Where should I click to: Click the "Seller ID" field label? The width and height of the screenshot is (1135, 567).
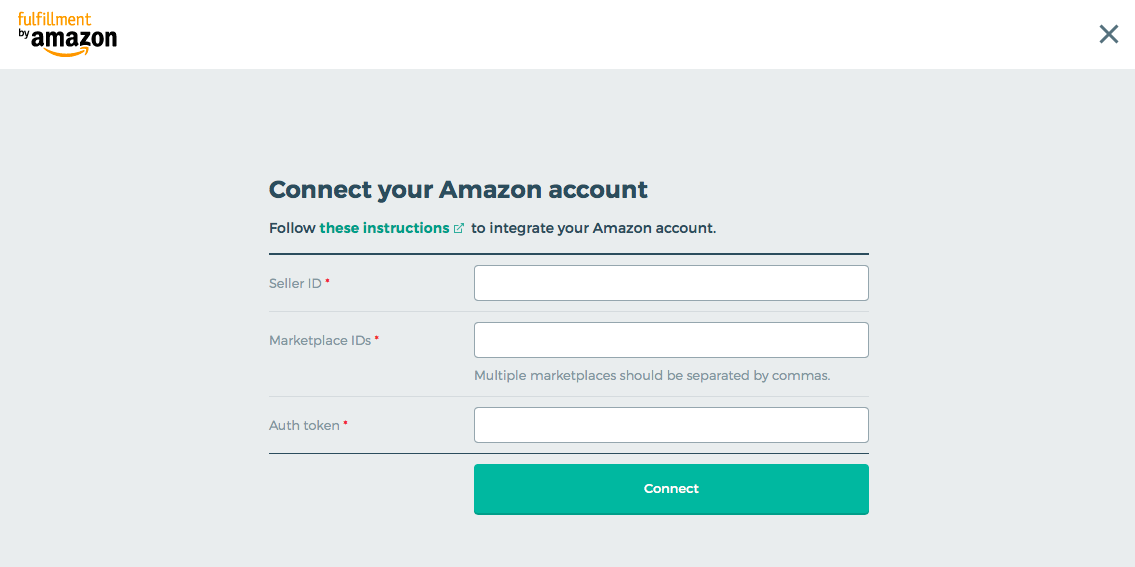pos(295,284)
